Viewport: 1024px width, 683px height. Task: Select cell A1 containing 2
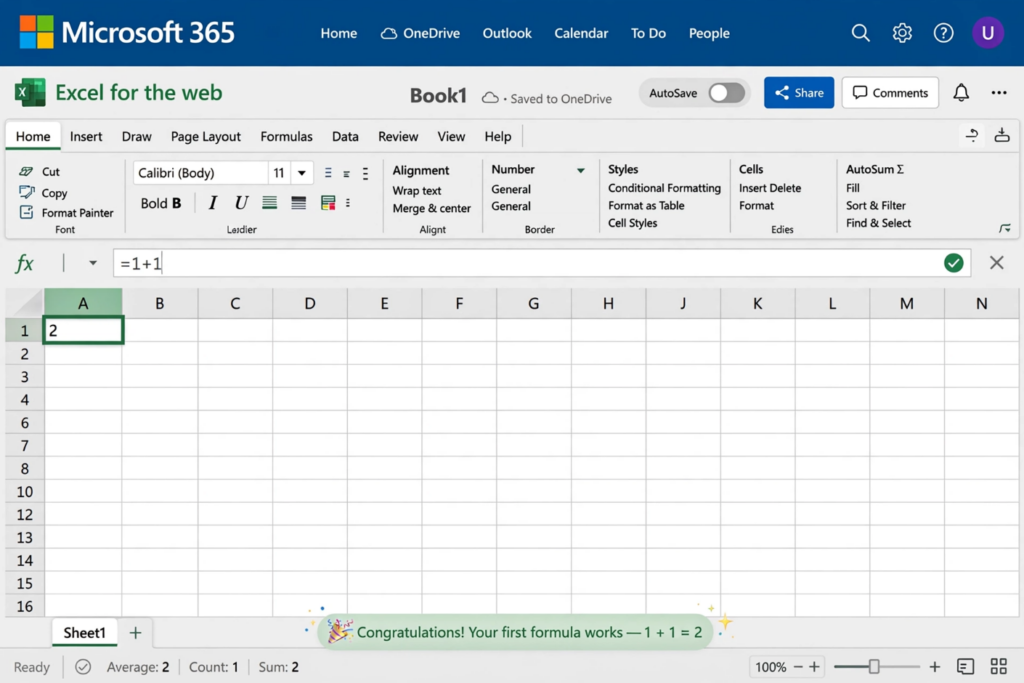(83, 330)
